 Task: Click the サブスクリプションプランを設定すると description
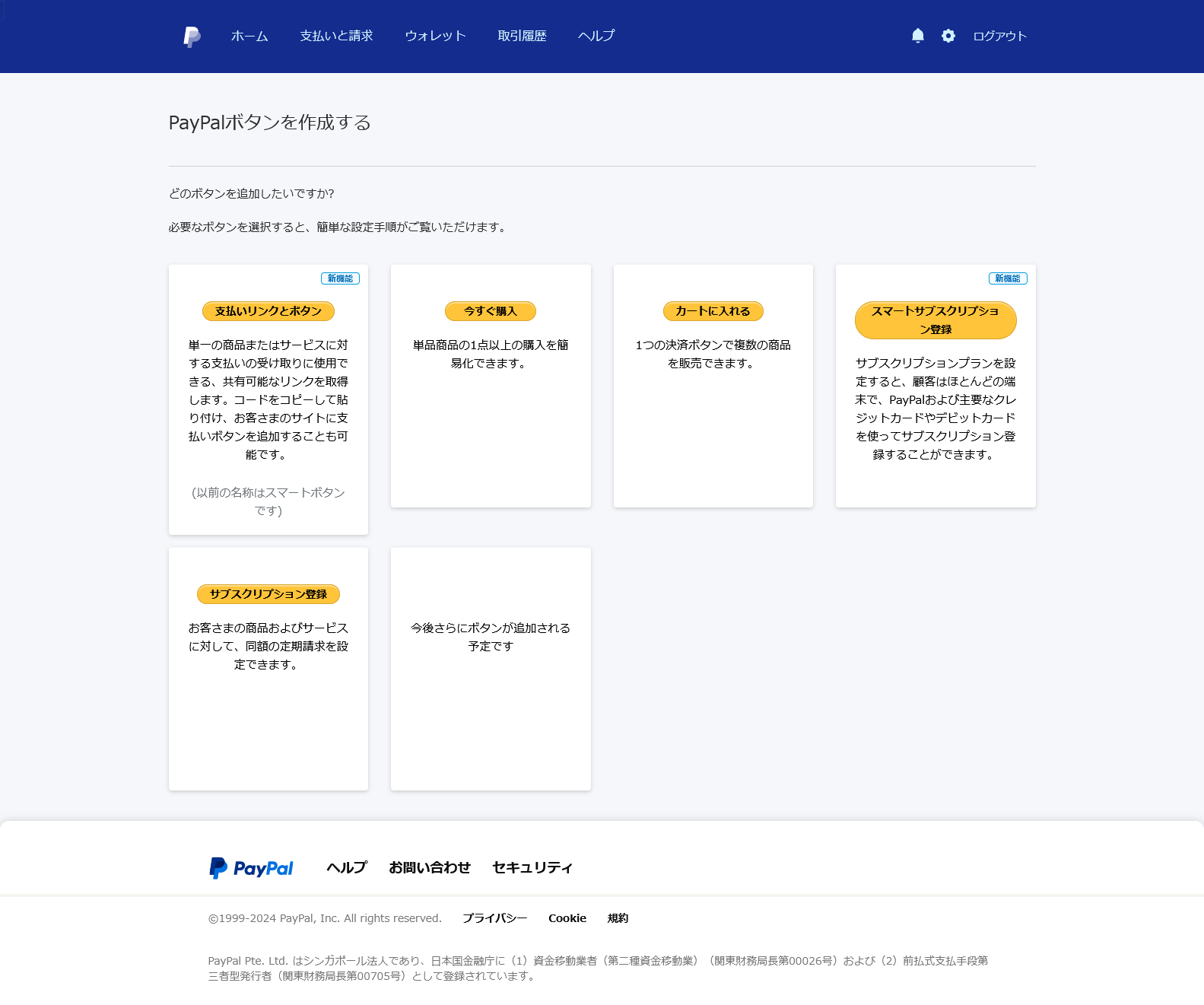click(936, 409)
